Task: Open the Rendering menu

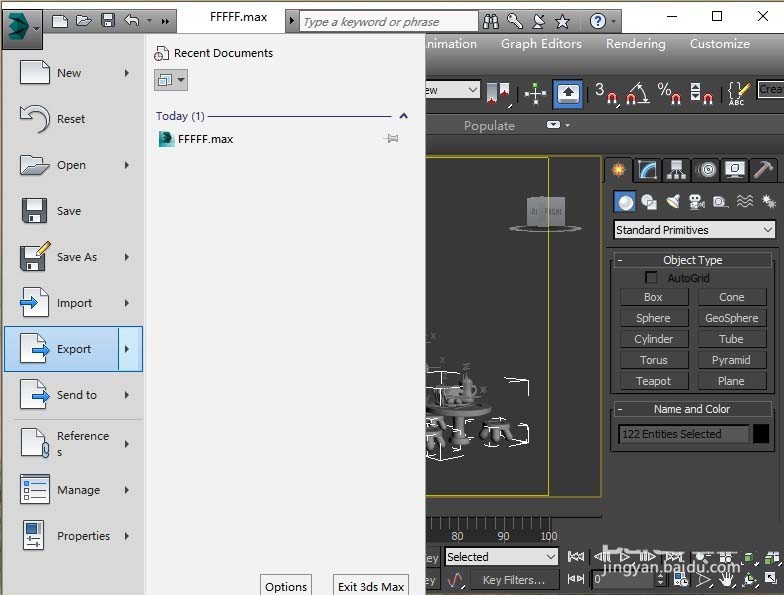Action: pyautogui.click(x=636, y=44)
